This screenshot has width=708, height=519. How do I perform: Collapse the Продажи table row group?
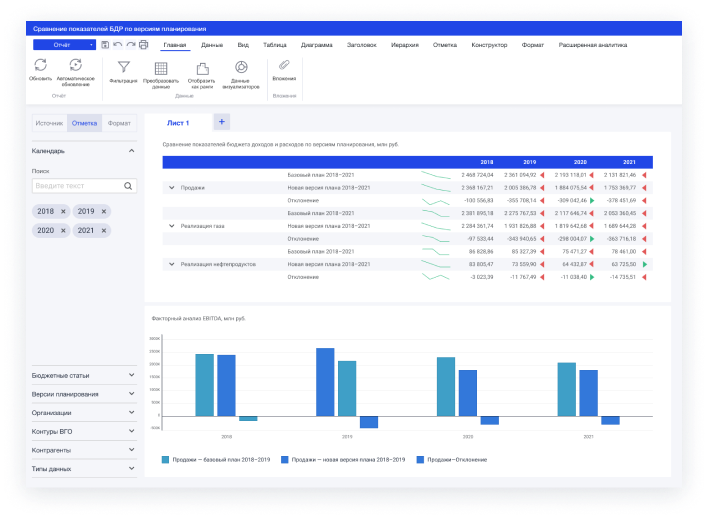[x=172, y=187]
